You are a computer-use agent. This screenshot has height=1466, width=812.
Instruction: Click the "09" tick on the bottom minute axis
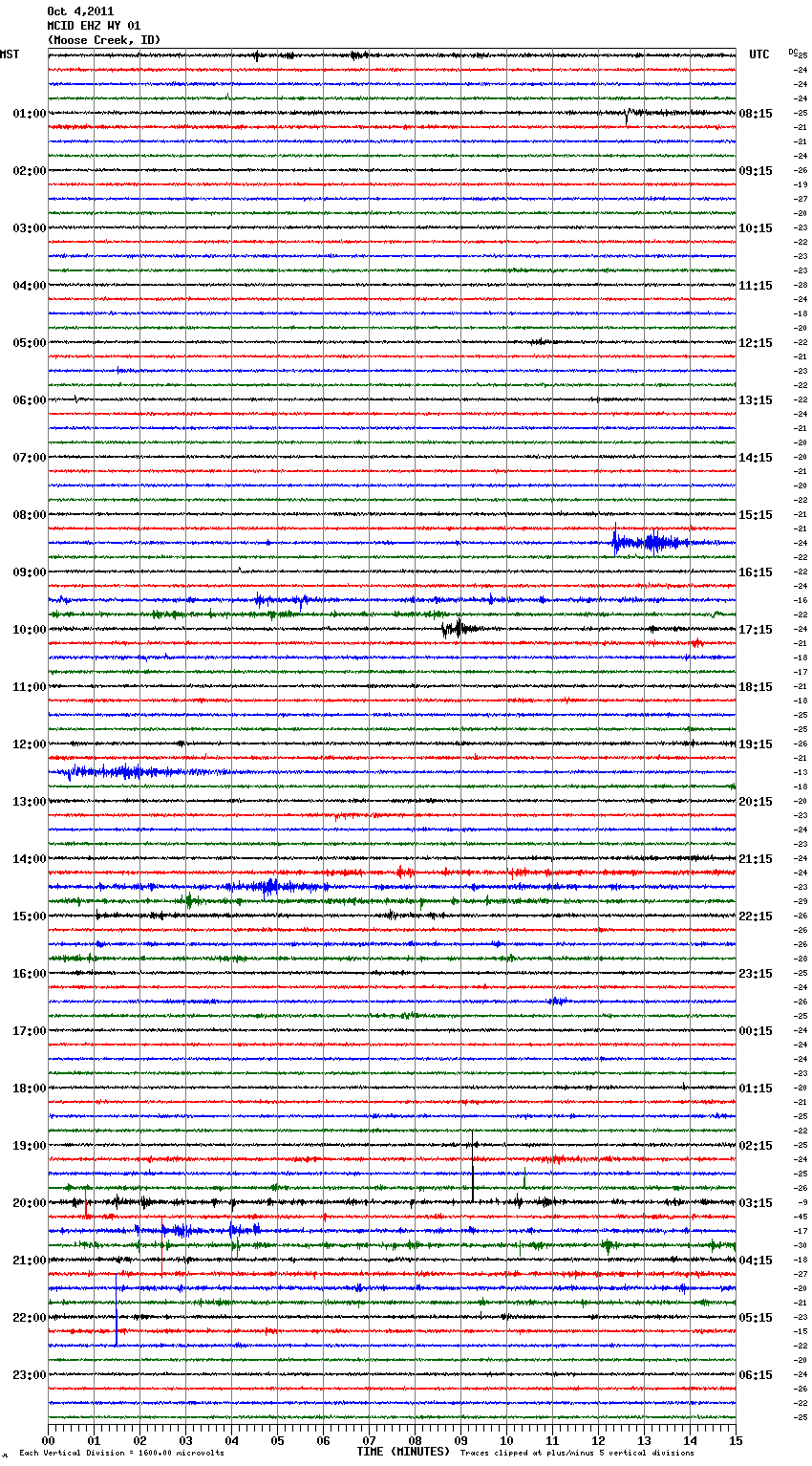(x=460, y=1440)
